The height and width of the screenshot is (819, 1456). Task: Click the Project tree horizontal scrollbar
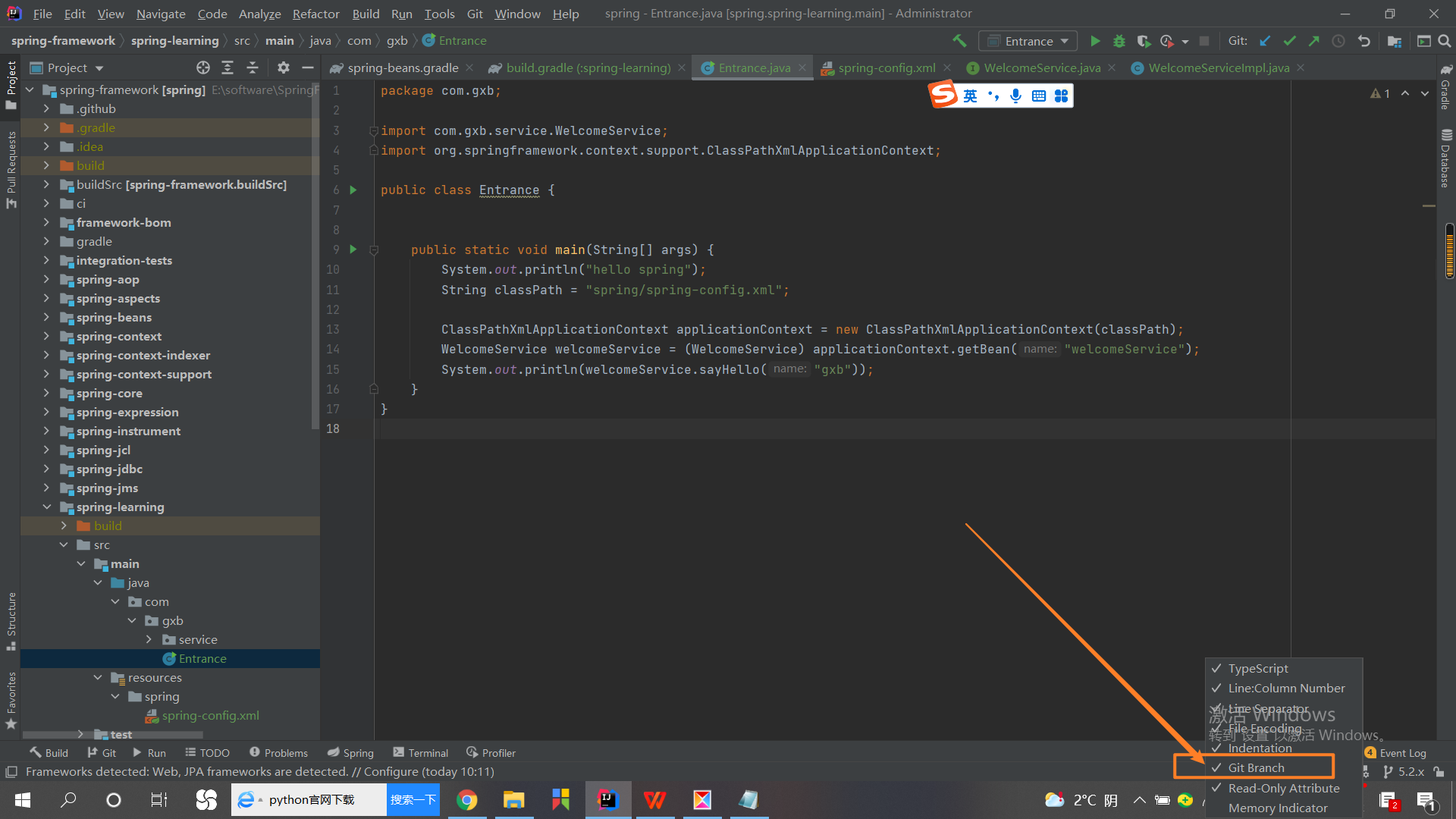pyautogui.click(x=114, y=735)
